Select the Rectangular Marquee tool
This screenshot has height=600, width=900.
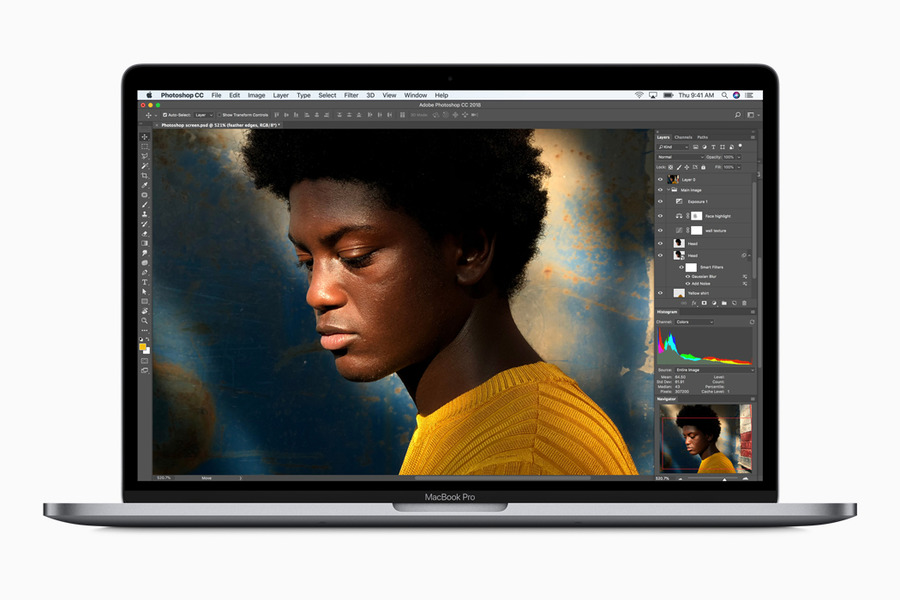[144, 146]
